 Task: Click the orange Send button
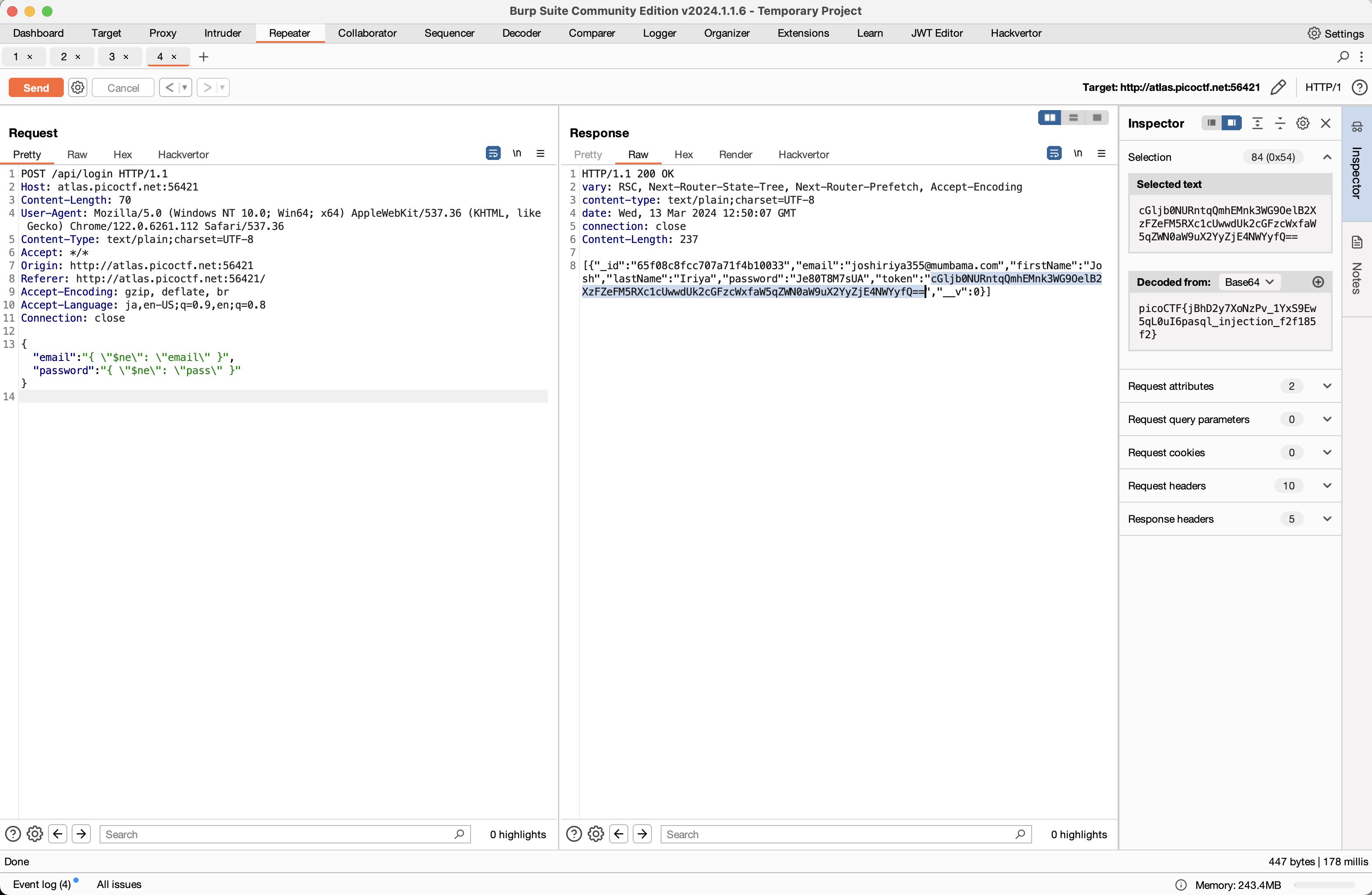tap(36, 88)
